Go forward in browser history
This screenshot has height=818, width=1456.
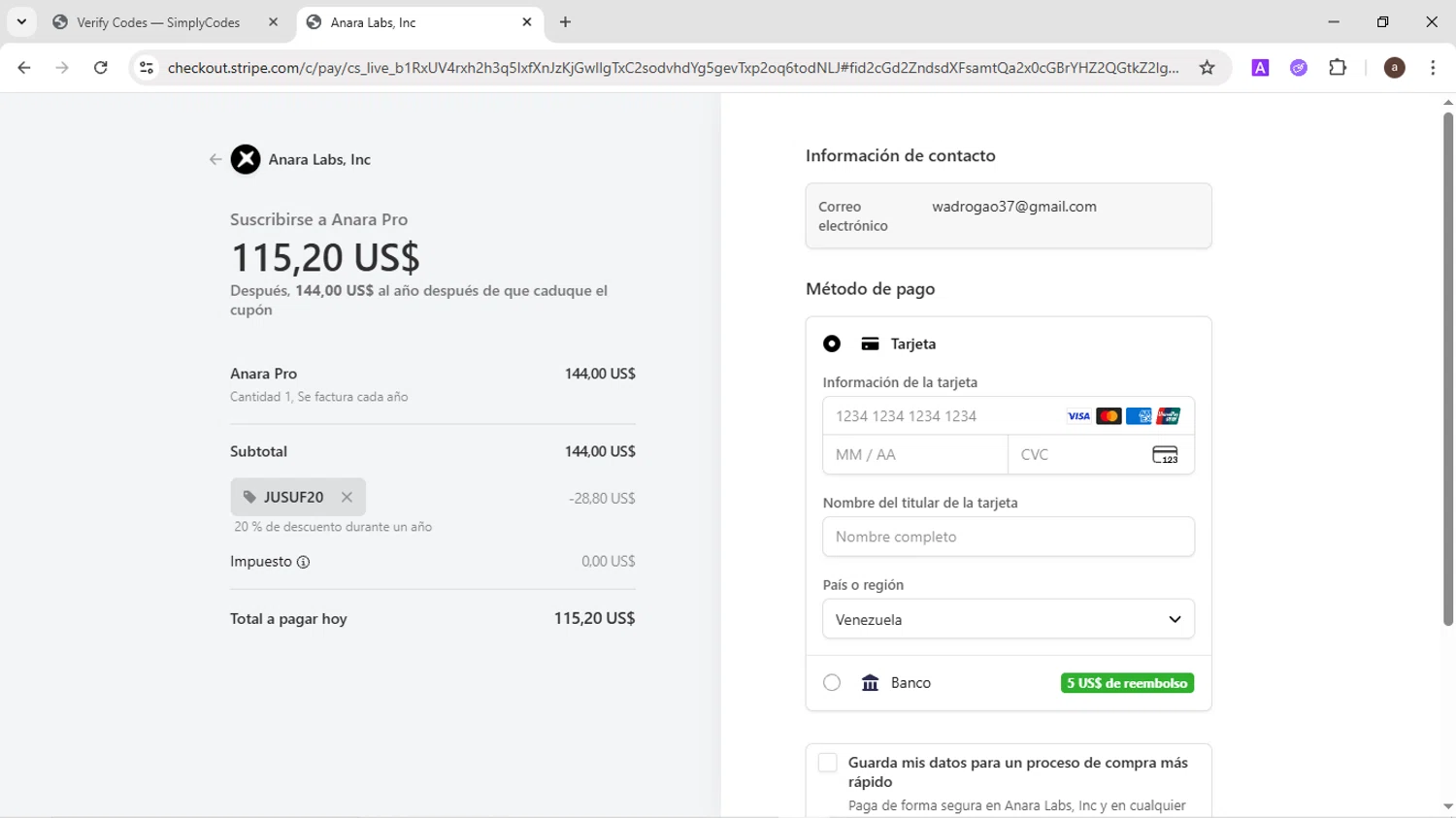(x=62, y=67)
